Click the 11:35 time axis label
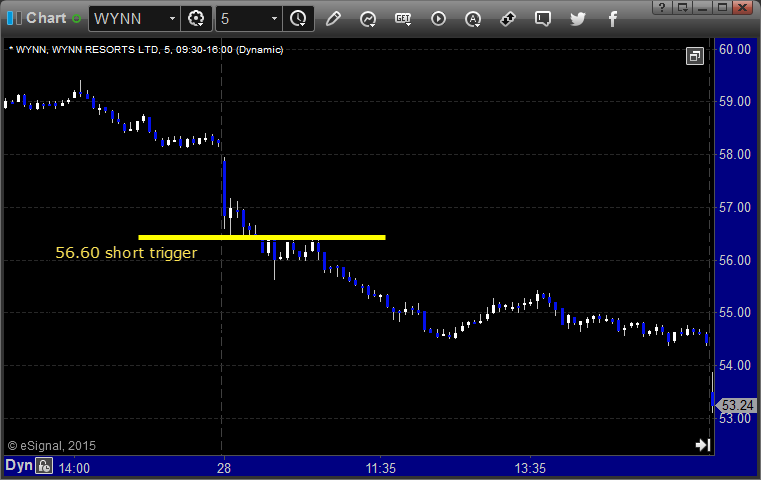The height and width of the screenshot is (480, 761). [x=380, y=468]
